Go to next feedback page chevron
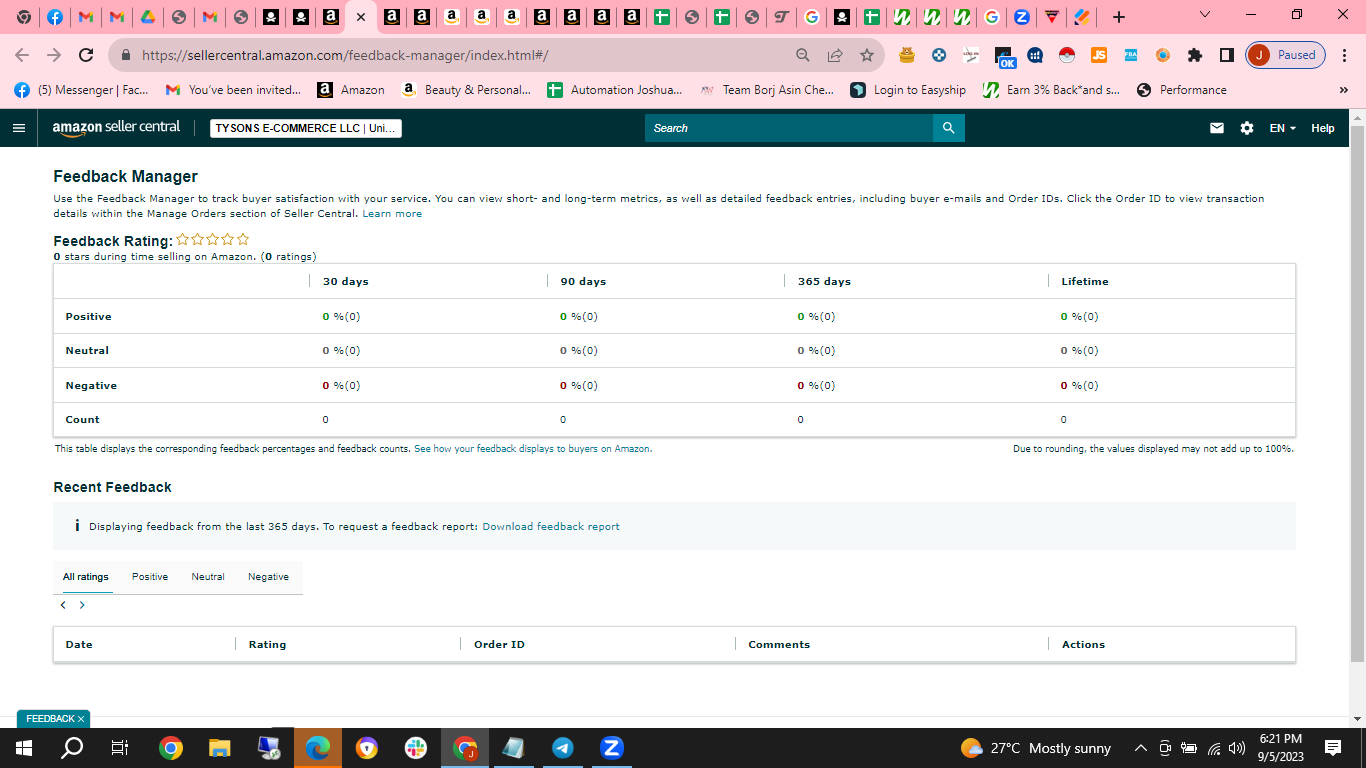This screenshot has height=768, width=1366. pyautogui.click(x=82, y=605)
